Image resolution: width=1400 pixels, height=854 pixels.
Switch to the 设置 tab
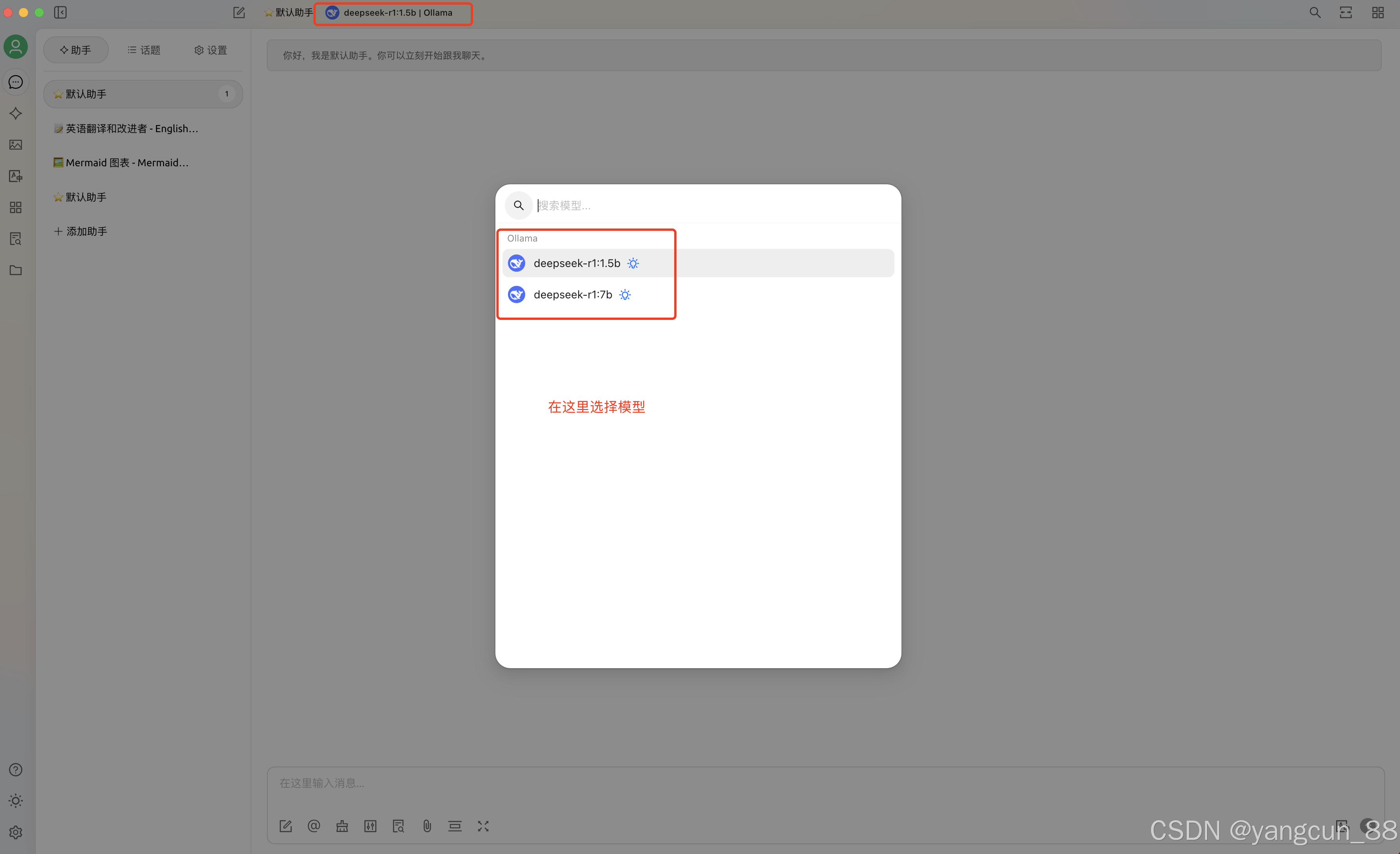[x=210, y=50]
